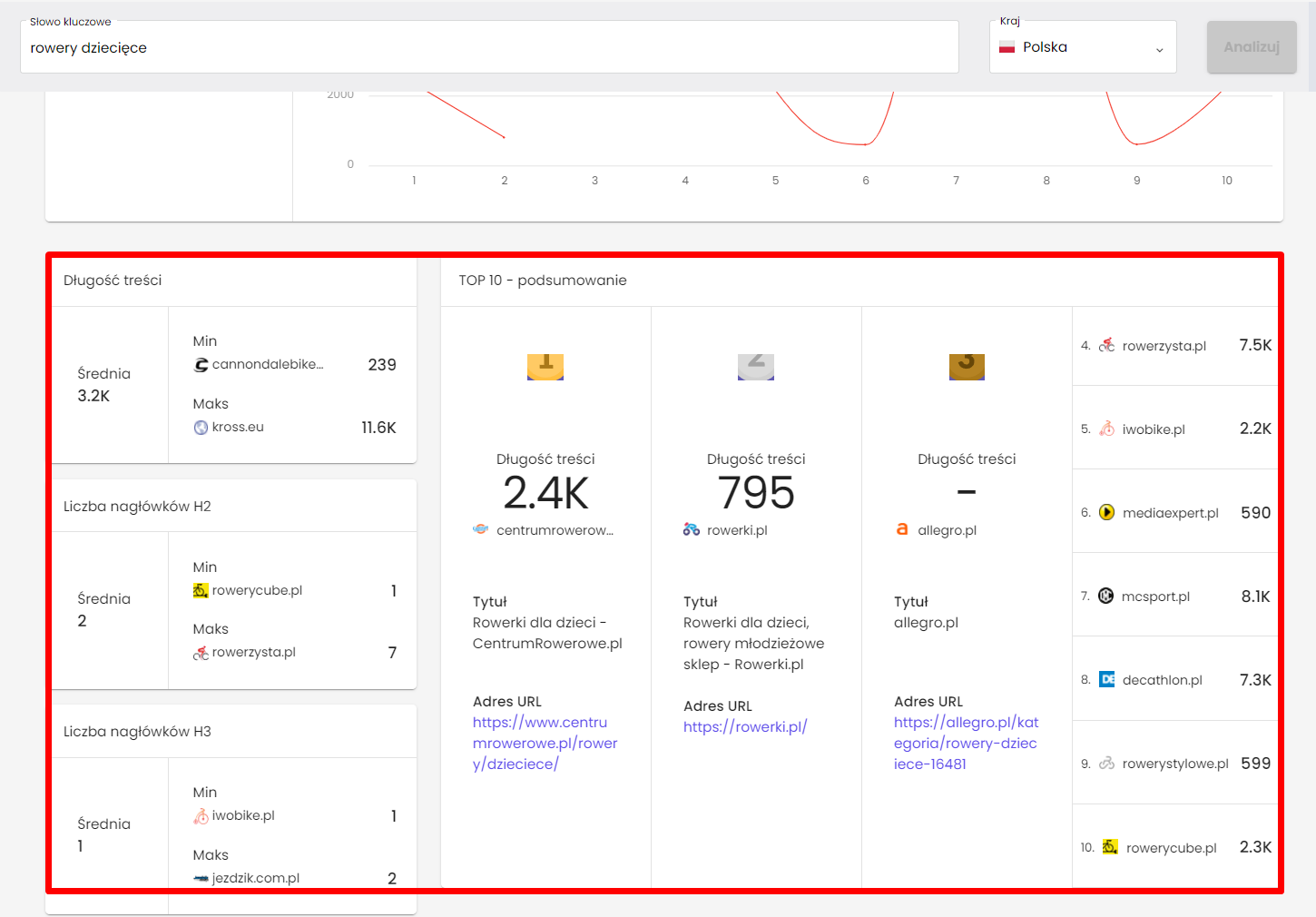1316x917 pixels.
Task: Click the centrumrowerowe favicon icon
Action: tap(481, 529)
